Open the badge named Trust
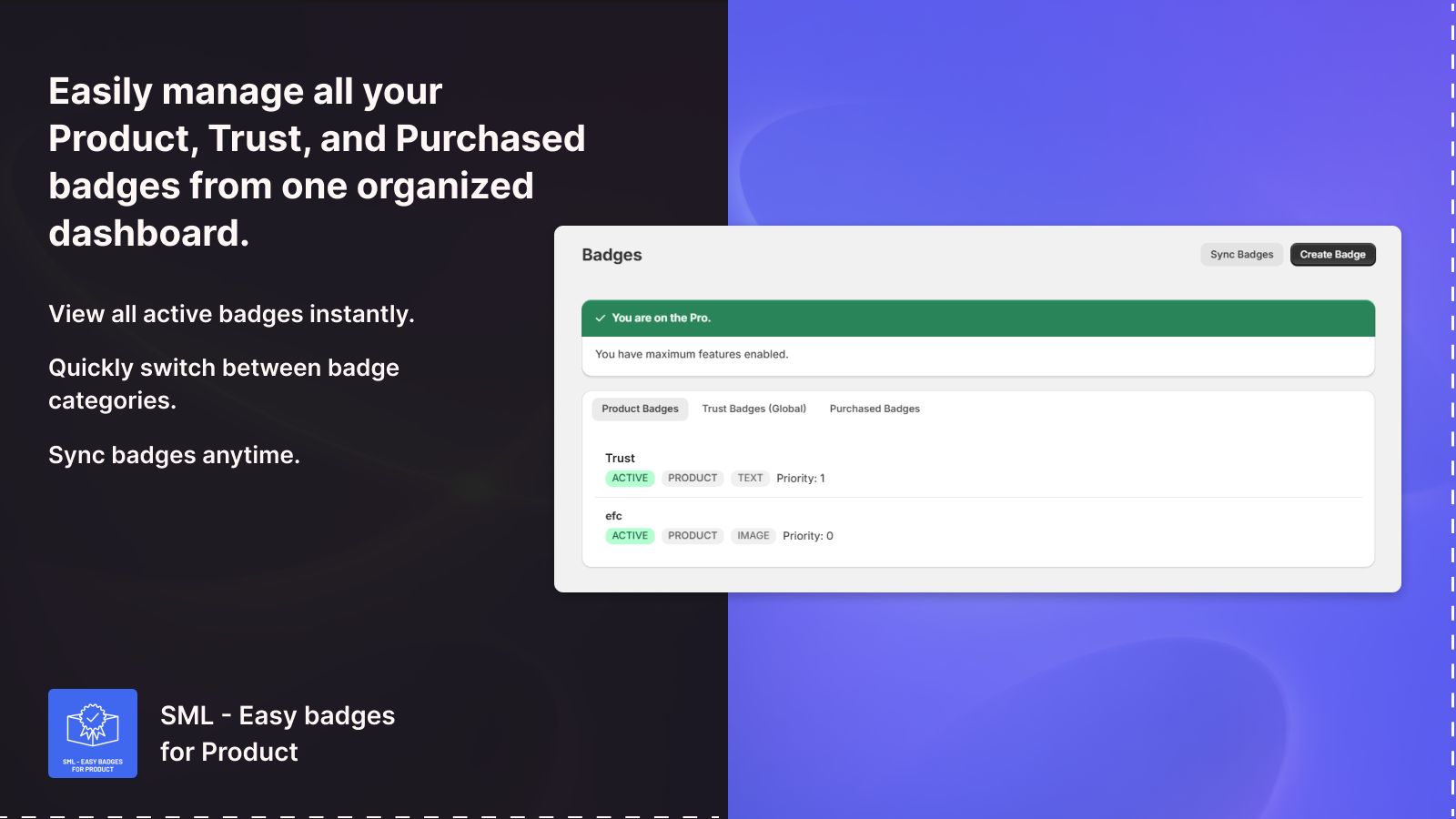The height and width of the screenshot is (819, 1456). 621,459
